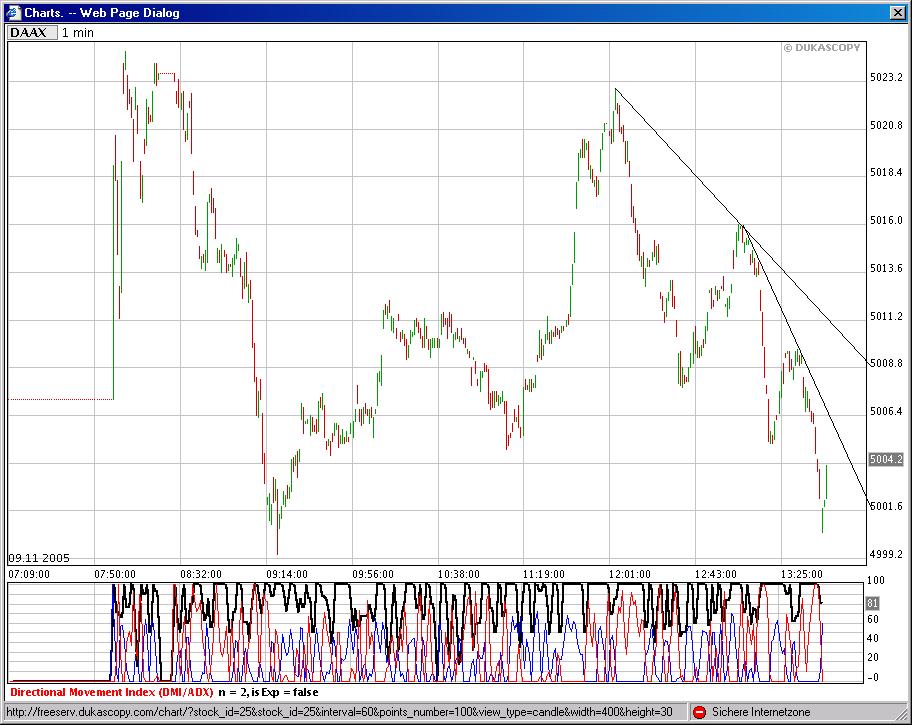Click the highlighted 81 ADX value
Screen dimensions: 912x725
[x=872, y=603]
